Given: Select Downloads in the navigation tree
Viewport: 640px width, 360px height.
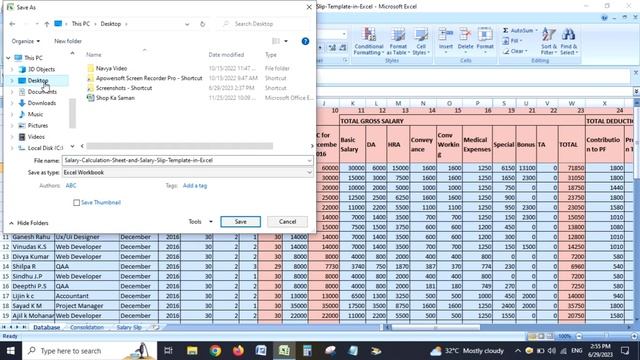Looking at the screenshot, I should pyautogui.click(x=42, y=103).
